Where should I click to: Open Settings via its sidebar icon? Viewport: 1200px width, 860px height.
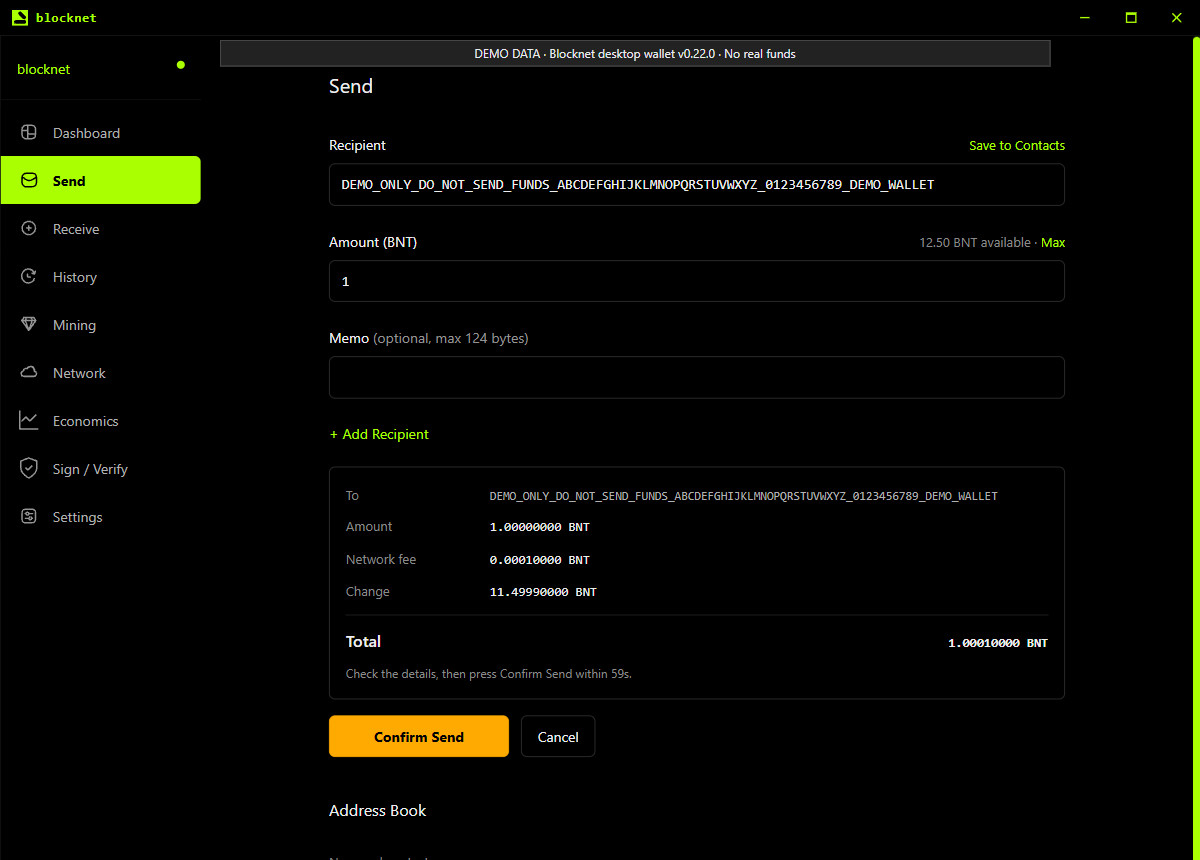(29, 517)
